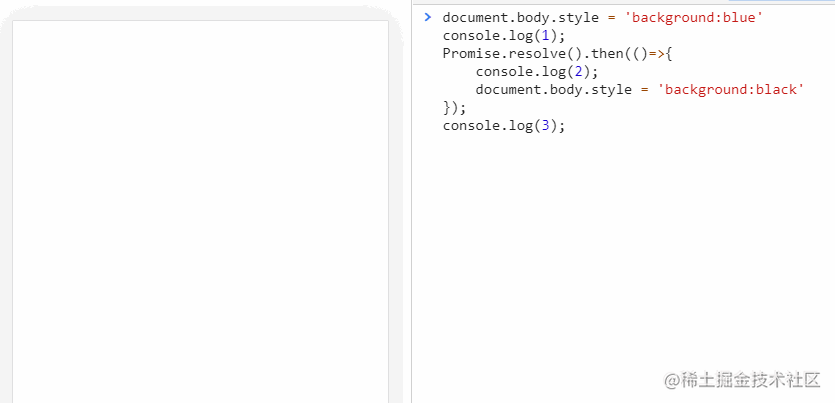Click the line setting 'background:black'

640,89
